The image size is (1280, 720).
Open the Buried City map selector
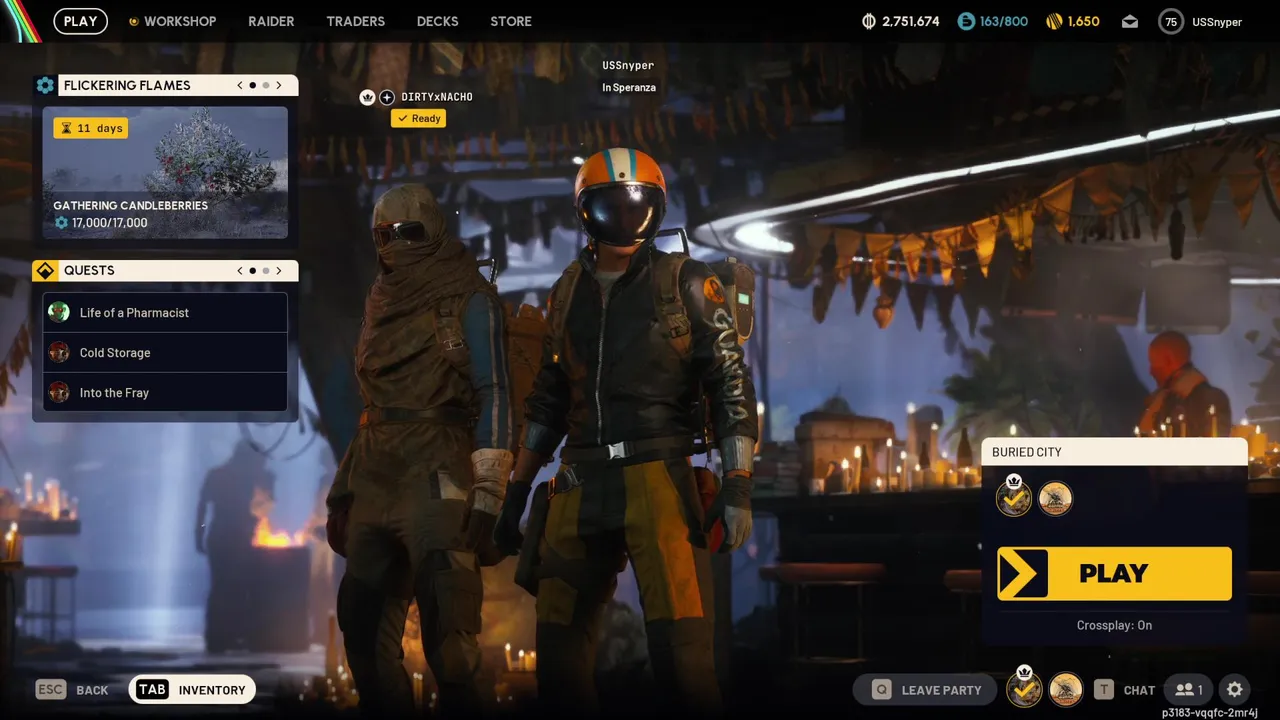[x=1114, y=452]
